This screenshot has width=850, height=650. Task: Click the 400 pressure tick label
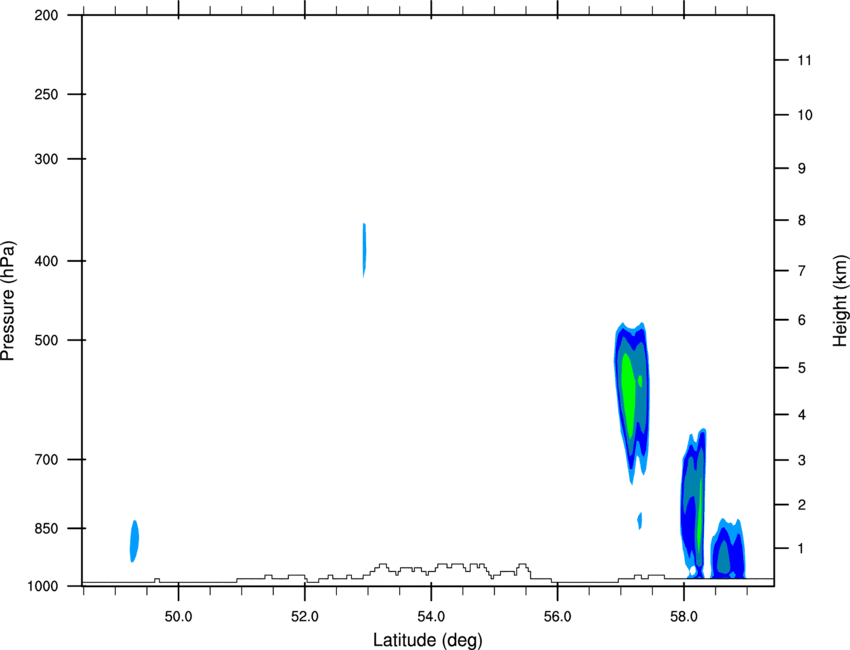tap(46, 261)
